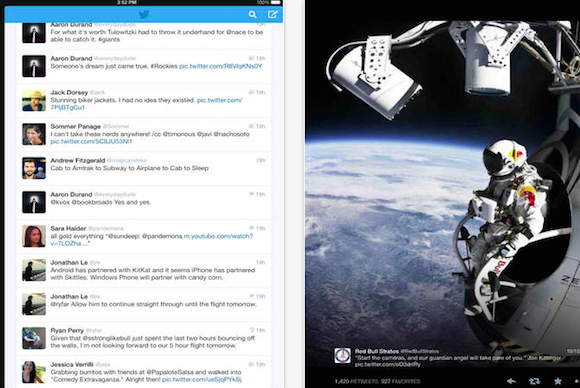Tap Aaron Durand's avatar on 'Yes and yes' tweet
Viewport: 580px width, 388px height.
(34, 202)
